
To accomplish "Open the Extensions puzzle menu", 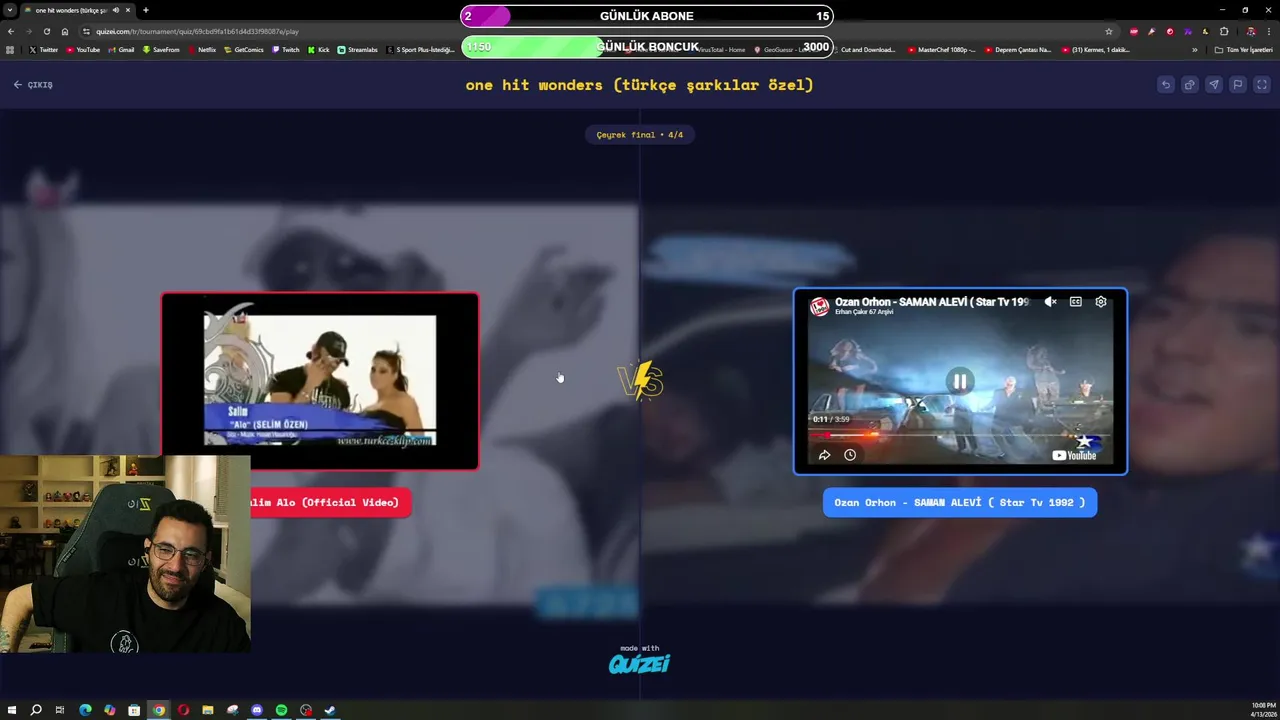I will click(x=1223, y=31).
